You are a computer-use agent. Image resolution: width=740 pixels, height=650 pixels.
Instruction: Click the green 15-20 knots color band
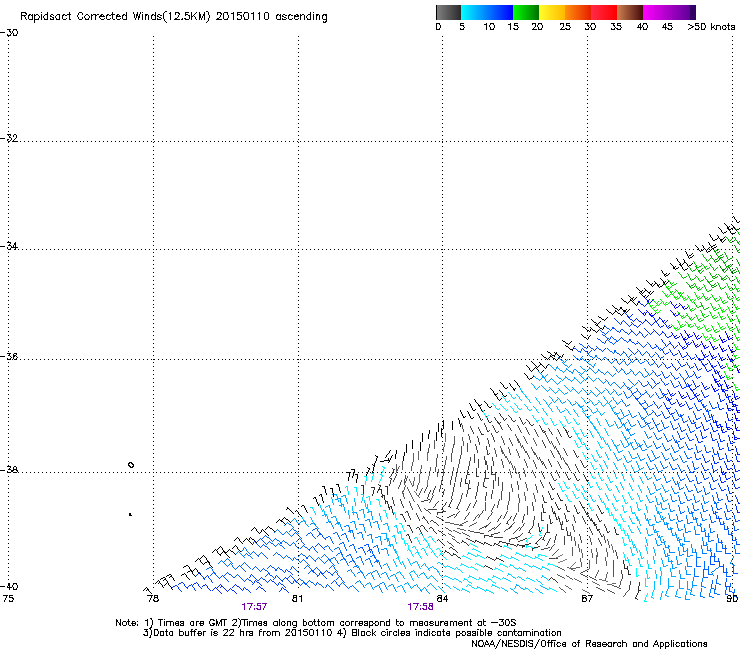[525, 12]
